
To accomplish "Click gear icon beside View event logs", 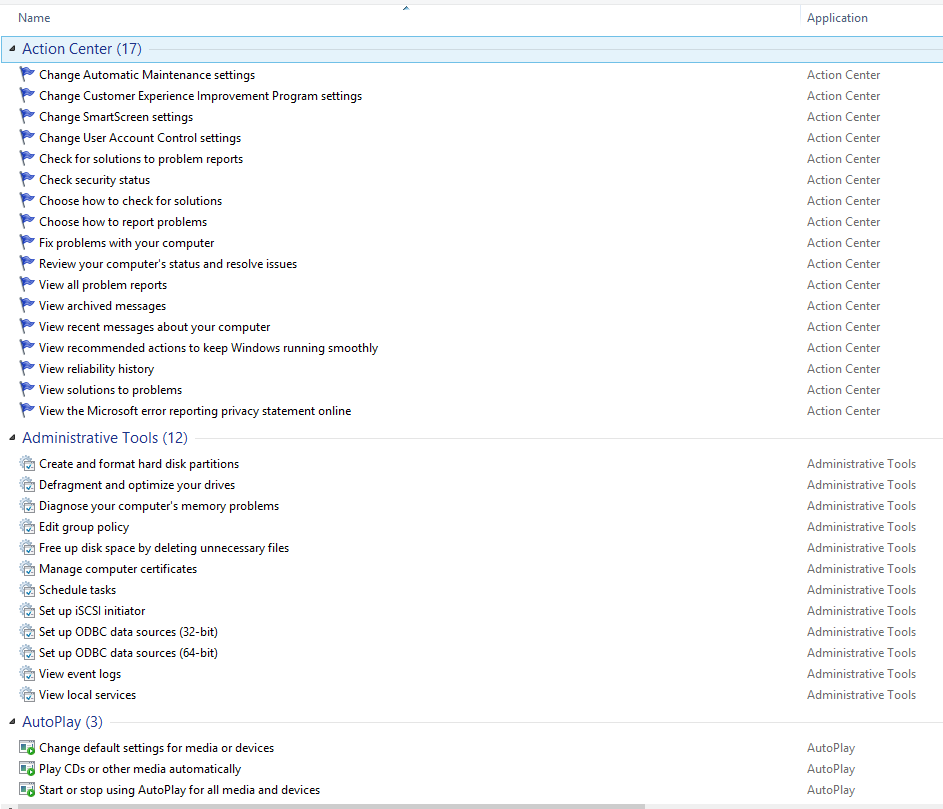I will pyautogui.click(x=27, y=674).
